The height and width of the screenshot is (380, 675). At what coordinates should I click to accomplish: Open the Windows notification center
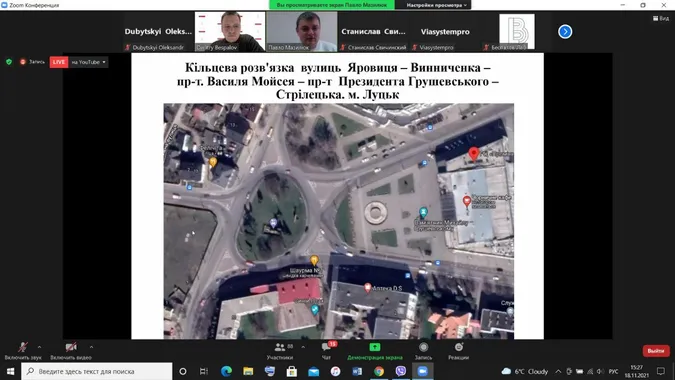(661, 371)
